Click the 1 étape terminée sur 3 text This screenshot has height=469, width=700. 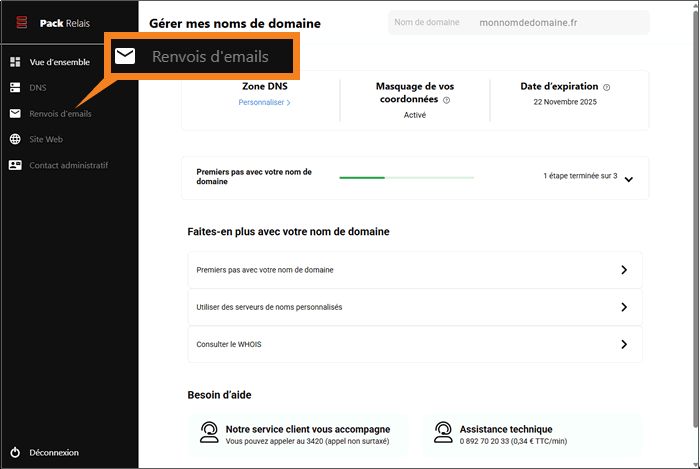tap(580, 176)
